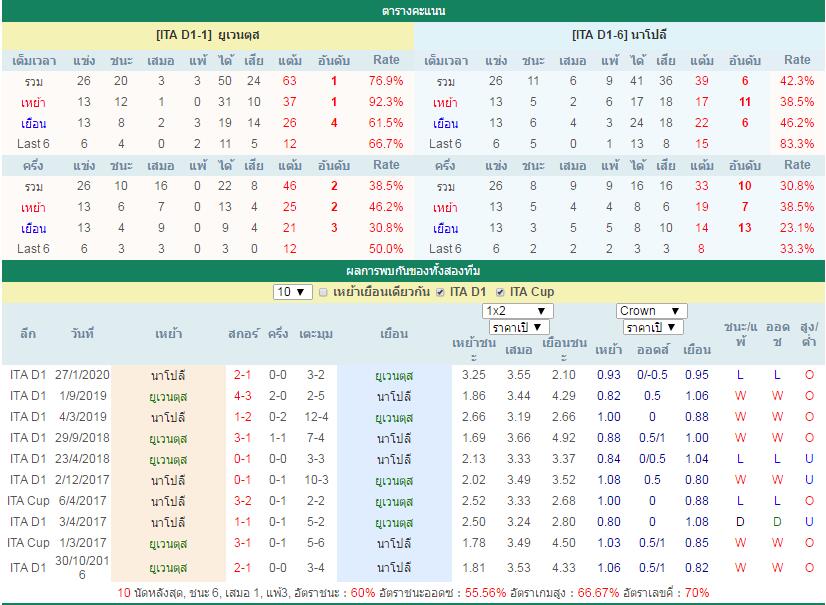Screen dimensions: 826x605
Task: Select the date 2/12/2017 in the results table
Action: coord(82,480)
